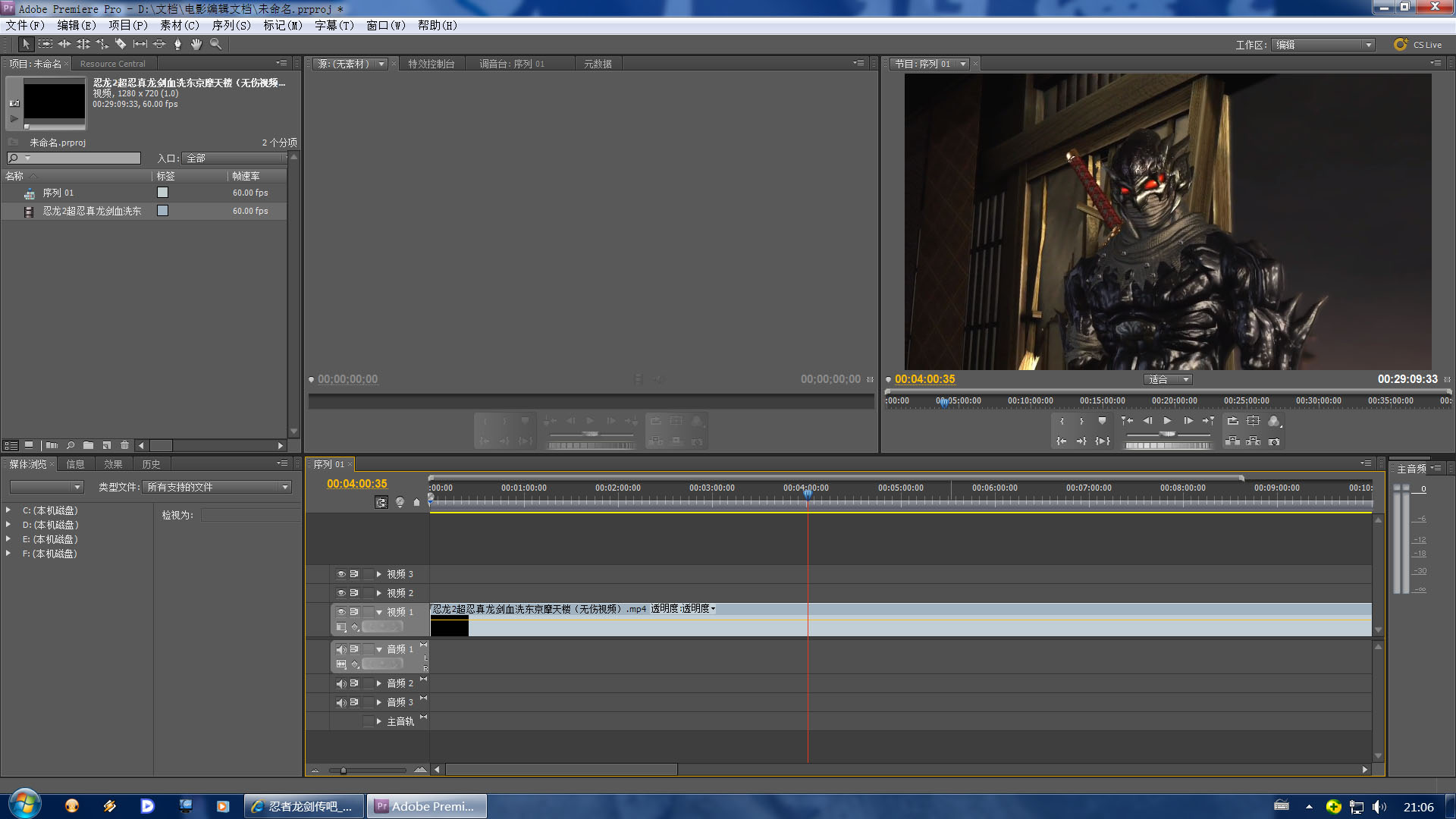Viewport: 1456px width, 819px height.
Task: Expand D: drive in media browser
Action: pos(8,525)
